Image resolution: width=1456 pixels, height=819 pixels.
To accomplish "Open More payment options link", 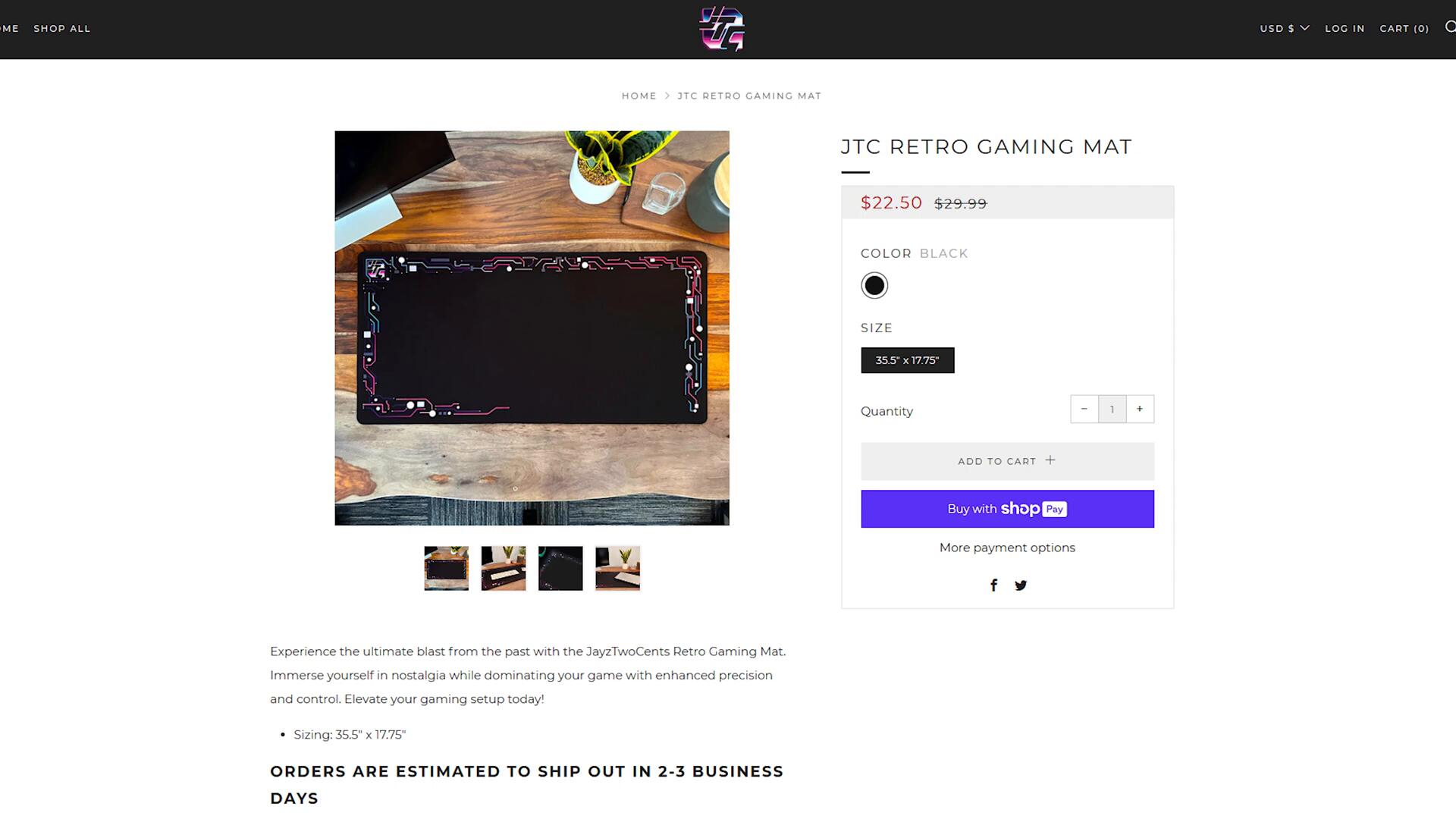I will [1007, 548].
